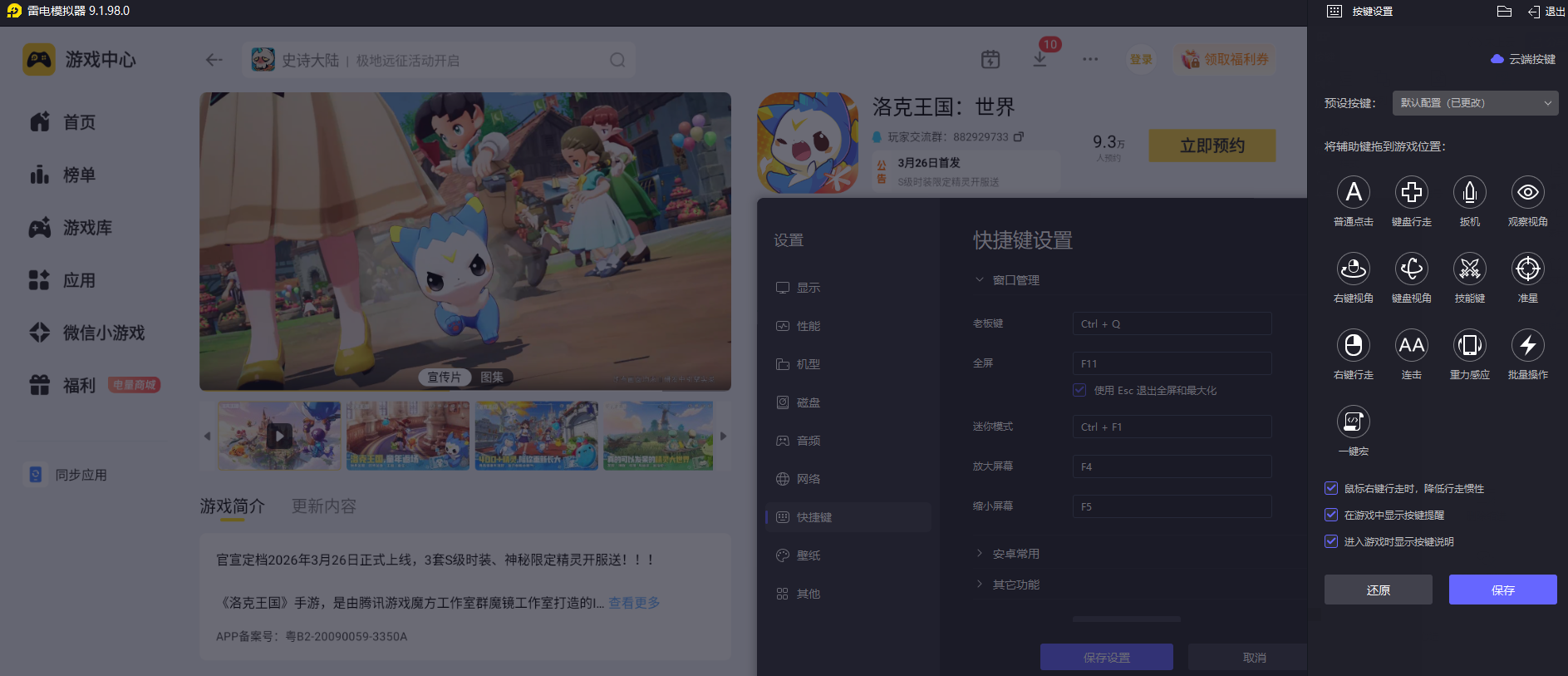Click the search magnifier icon

pyautogui.click(x=617, y=60)
